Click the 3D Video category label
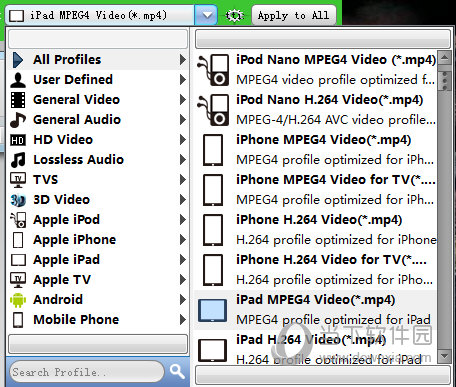This screenshot has width=456, height=387. [62, 200]
